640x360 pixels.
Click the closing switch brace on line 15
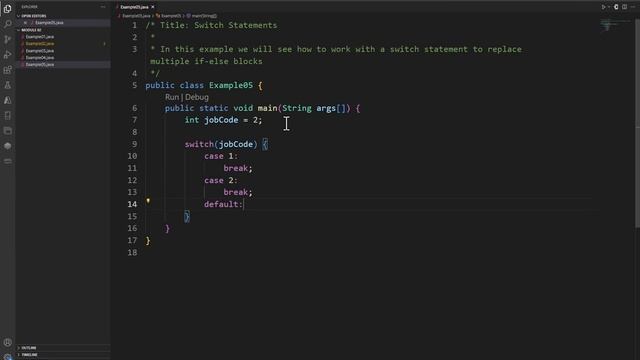click(187, 216)
